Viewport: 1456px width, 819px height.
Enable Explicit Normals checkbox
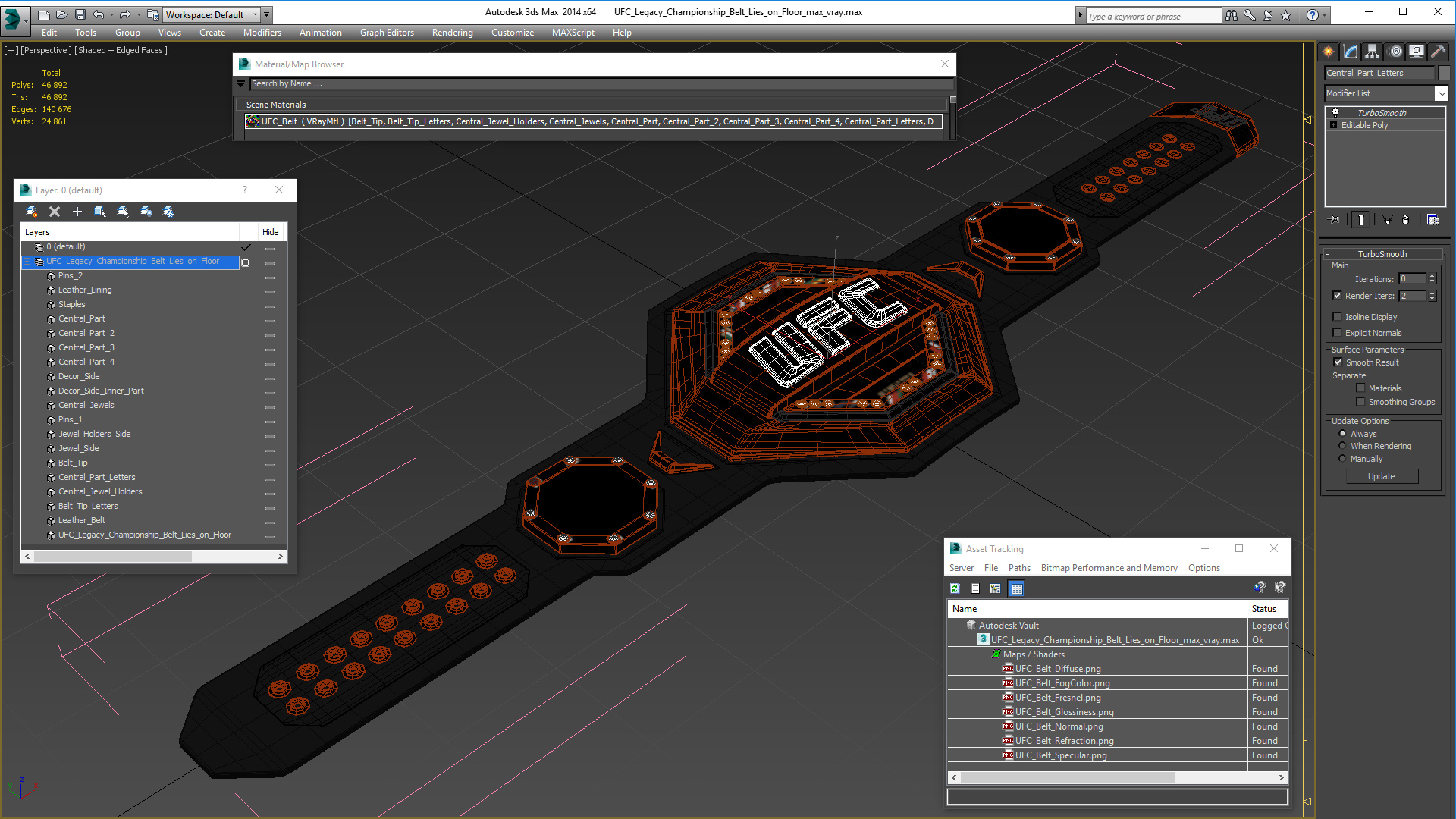[x=1337, y=333]
